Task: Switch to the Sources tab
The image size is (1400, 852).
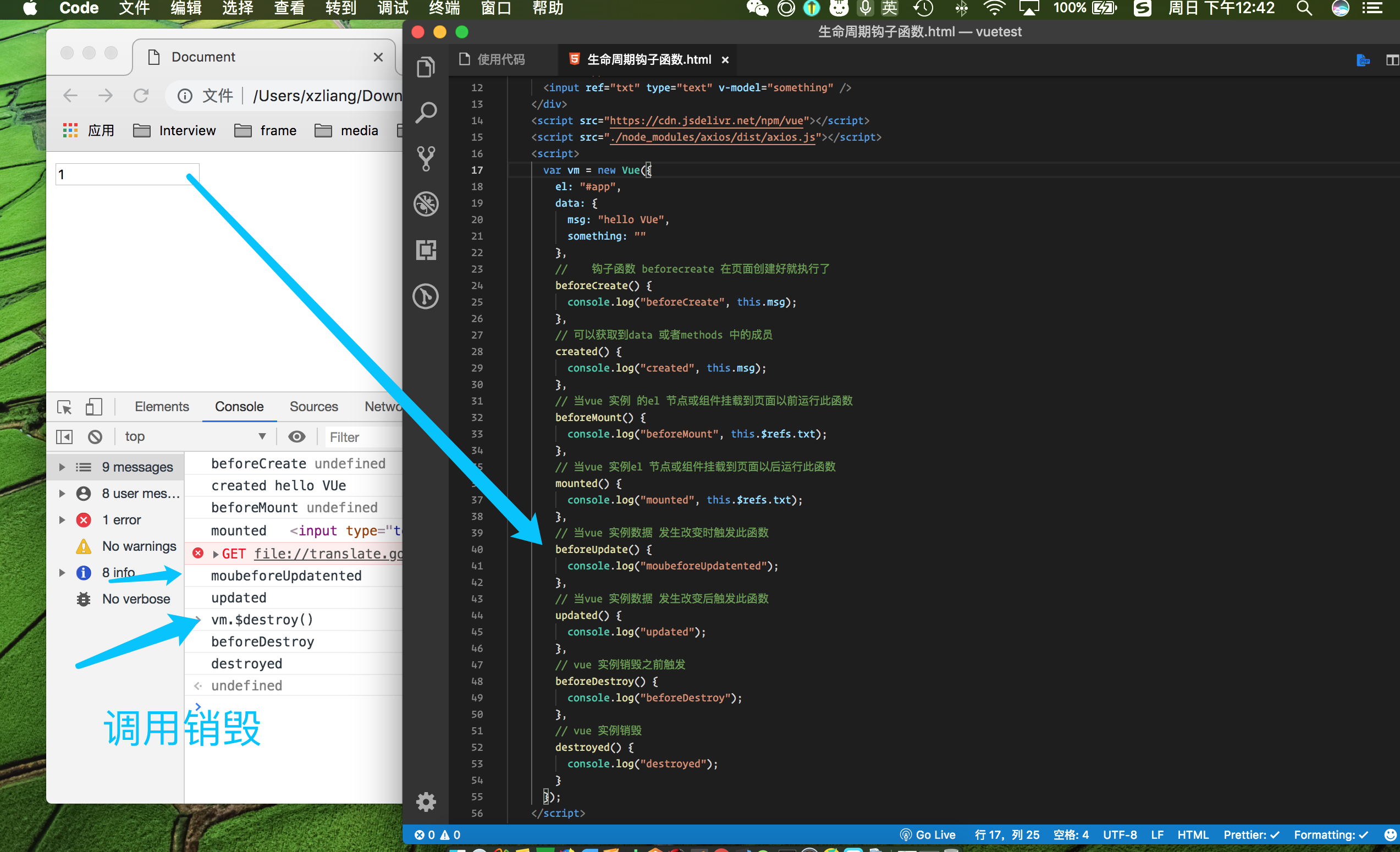Action: point(313,407)
